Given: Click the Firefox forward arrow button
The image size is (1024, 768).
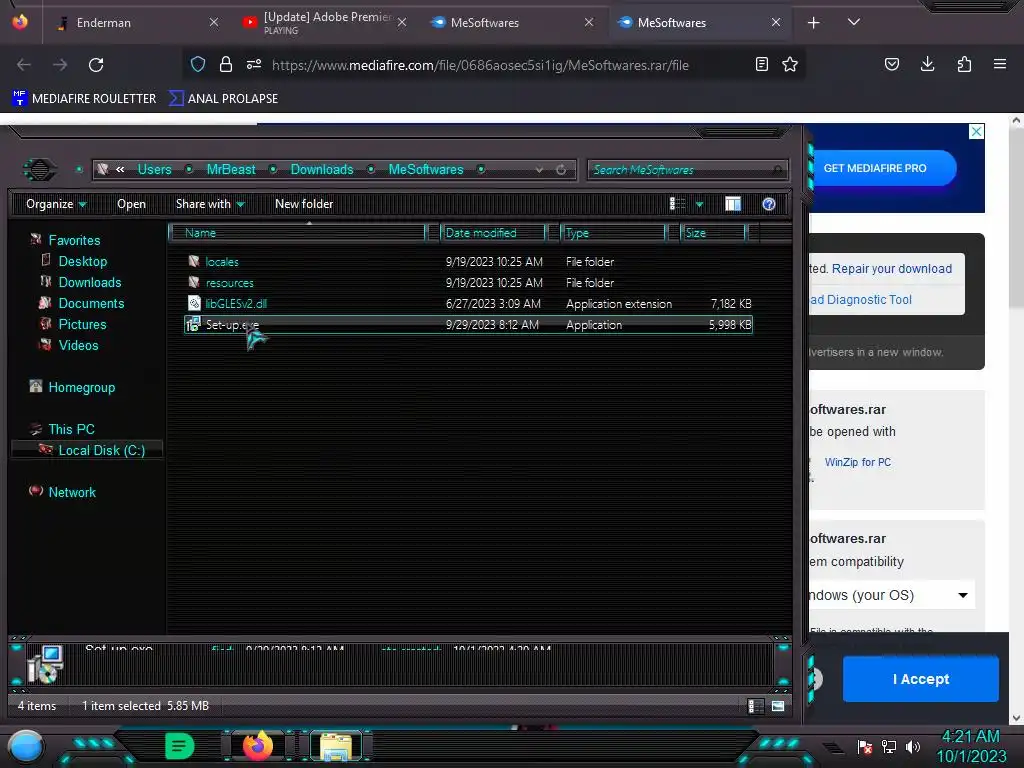Looking at the screenshot, I should click(60, 65).
